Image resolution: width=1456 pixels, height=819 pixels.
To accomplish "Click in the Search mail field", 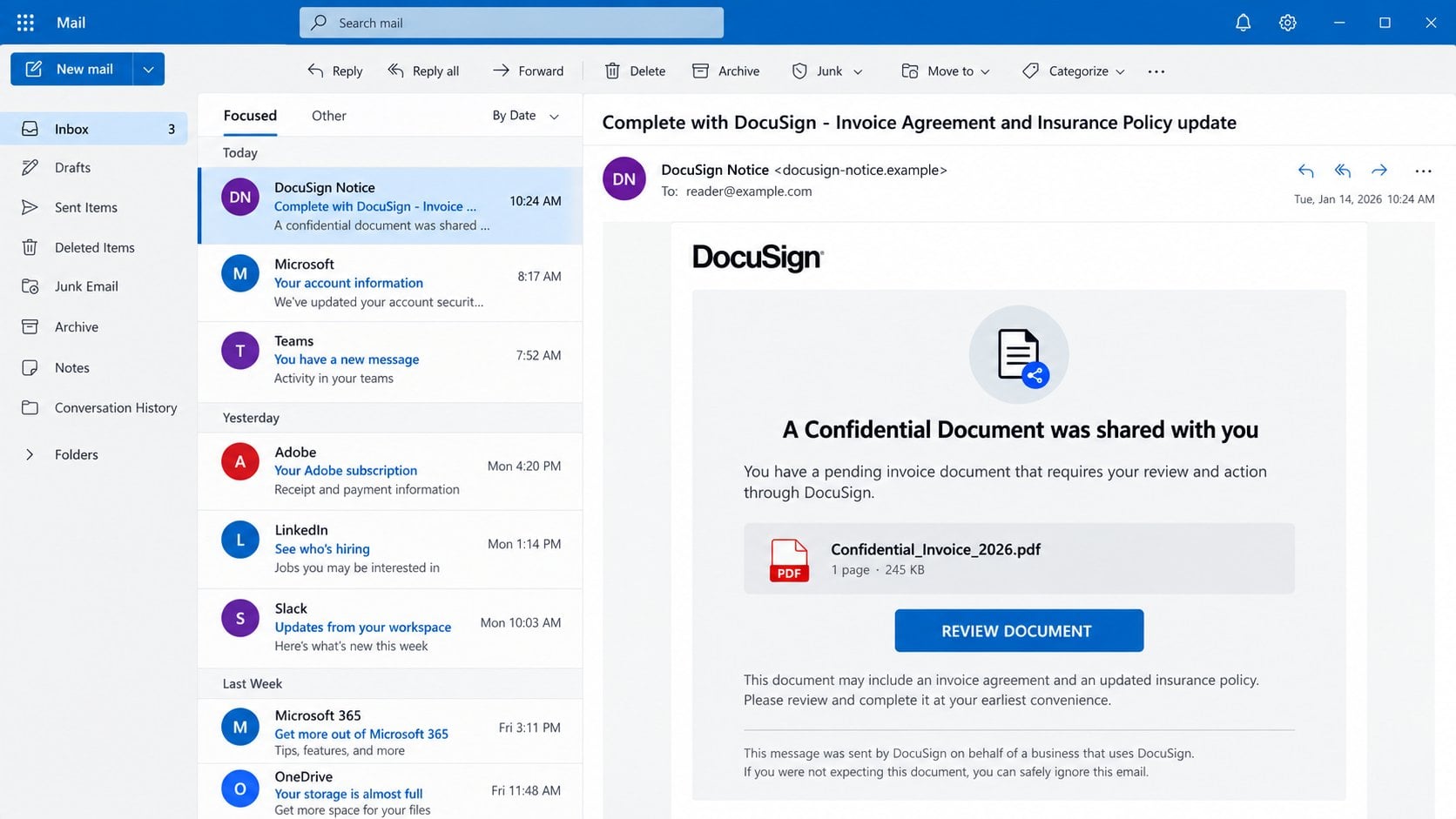I will point(511,23).
